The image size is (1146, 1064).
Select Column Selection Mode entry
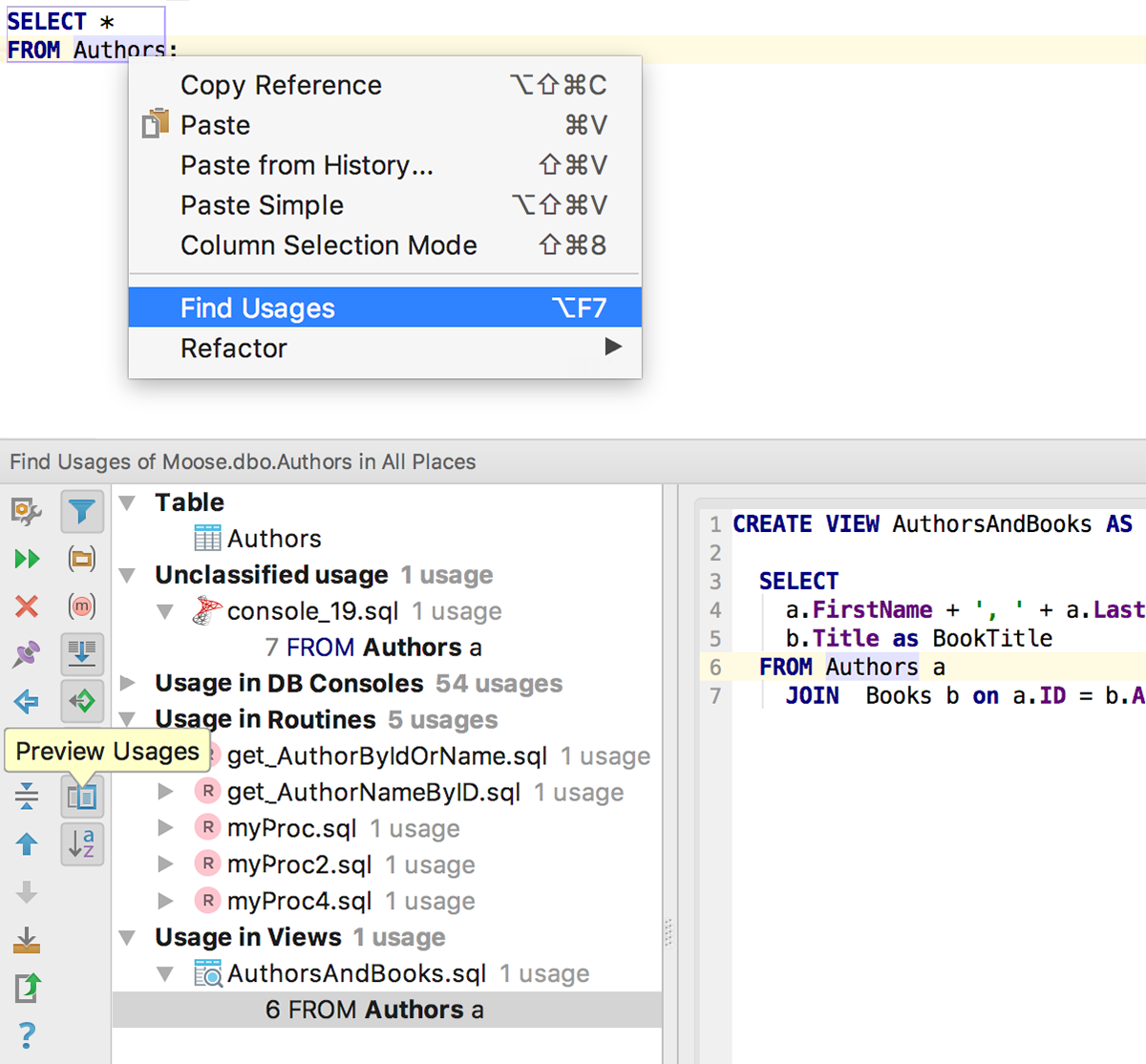point(385,245)
